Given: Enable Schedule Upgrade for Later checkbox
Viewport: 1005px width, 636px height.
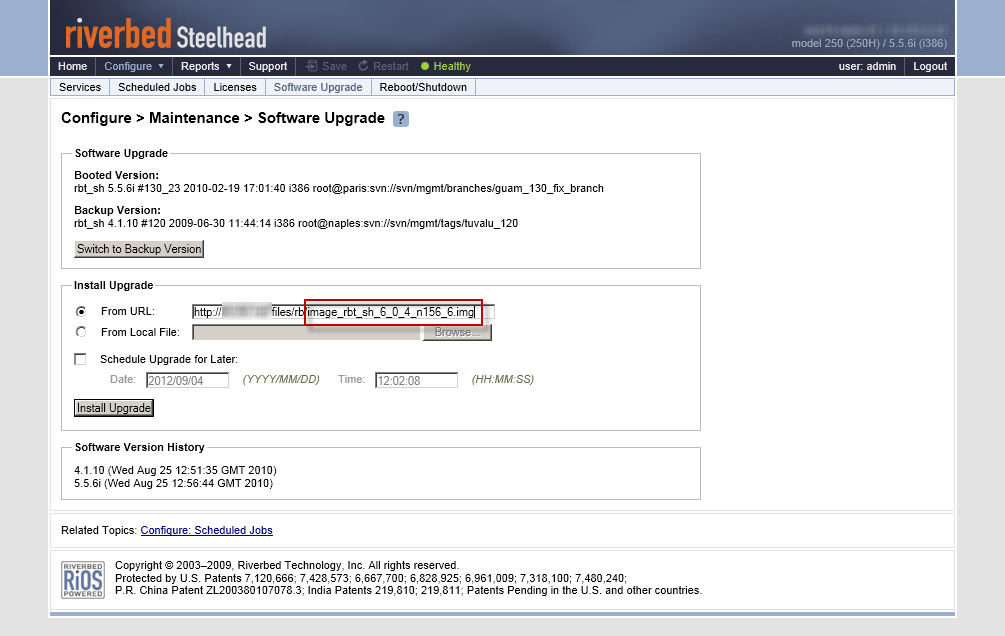Looking at the screenshot, I should [x=80, y=359].
